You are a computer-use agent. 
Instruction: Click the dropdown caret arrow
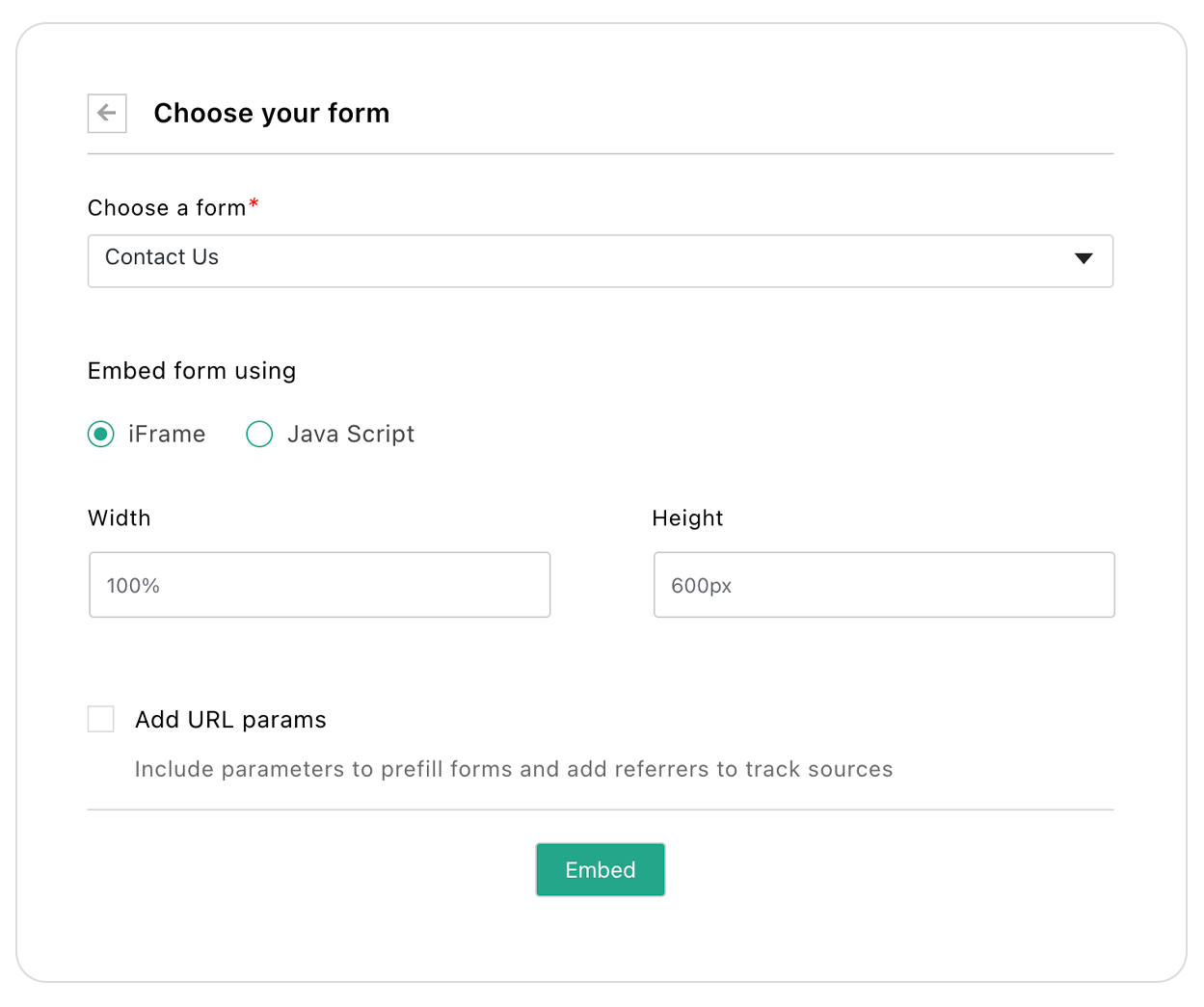[1084, 258]
